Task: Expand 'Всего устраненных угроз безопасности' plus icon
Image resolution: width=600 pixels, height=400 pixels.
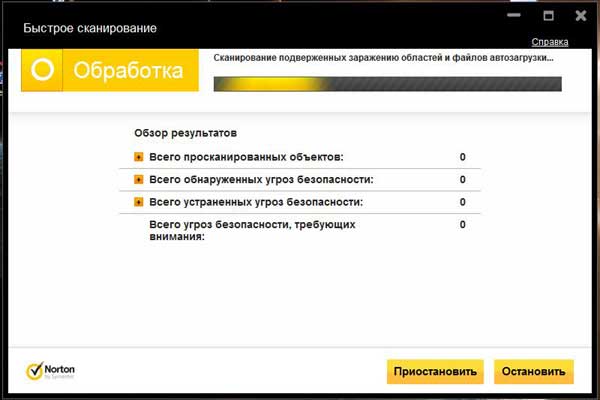Action: click(139, 202)
